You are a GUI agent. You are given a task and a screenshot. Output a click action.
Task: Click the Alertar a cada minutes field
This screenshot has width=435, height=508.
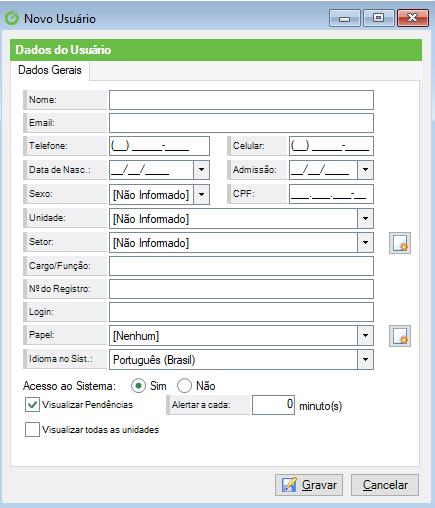coord(273,405)
